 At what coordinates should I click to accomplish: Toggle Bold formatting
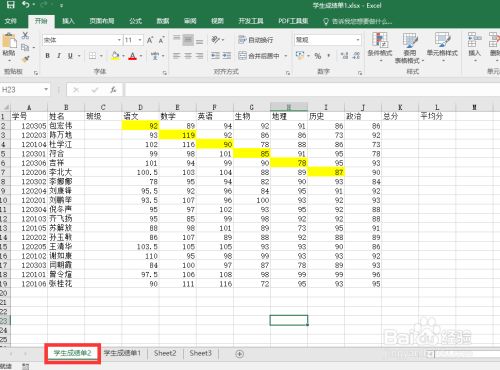[48, 56]
